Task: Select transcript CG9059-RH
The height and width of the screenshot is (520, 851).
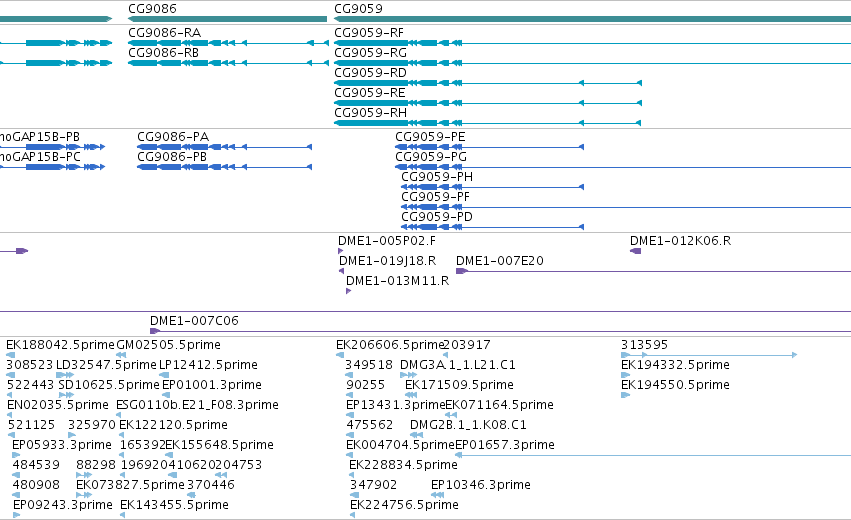Action: [x=371, y=113]
